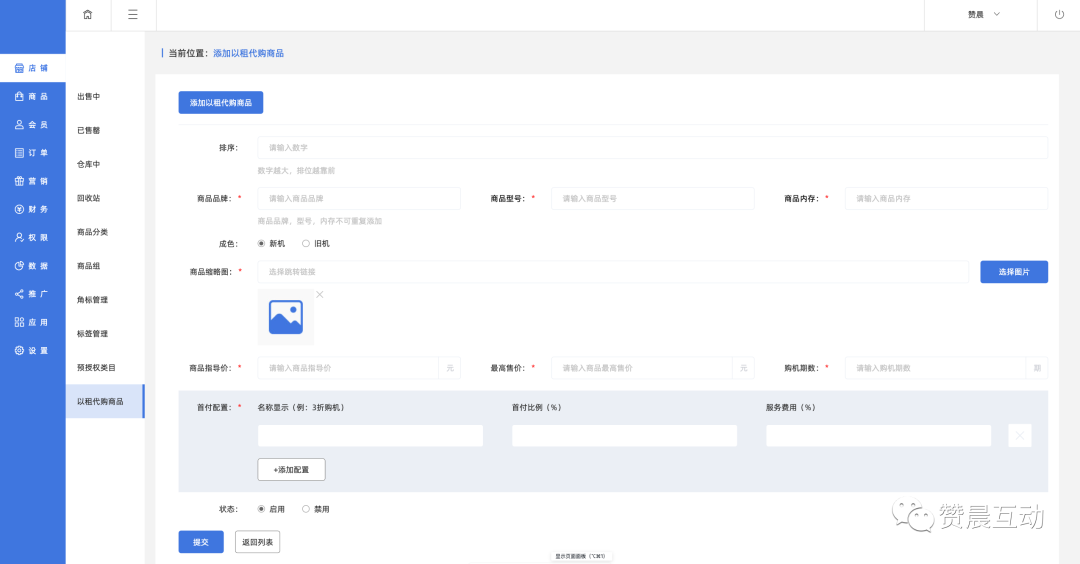
Task: Set status to 禁用
Action: pos(306,509)
